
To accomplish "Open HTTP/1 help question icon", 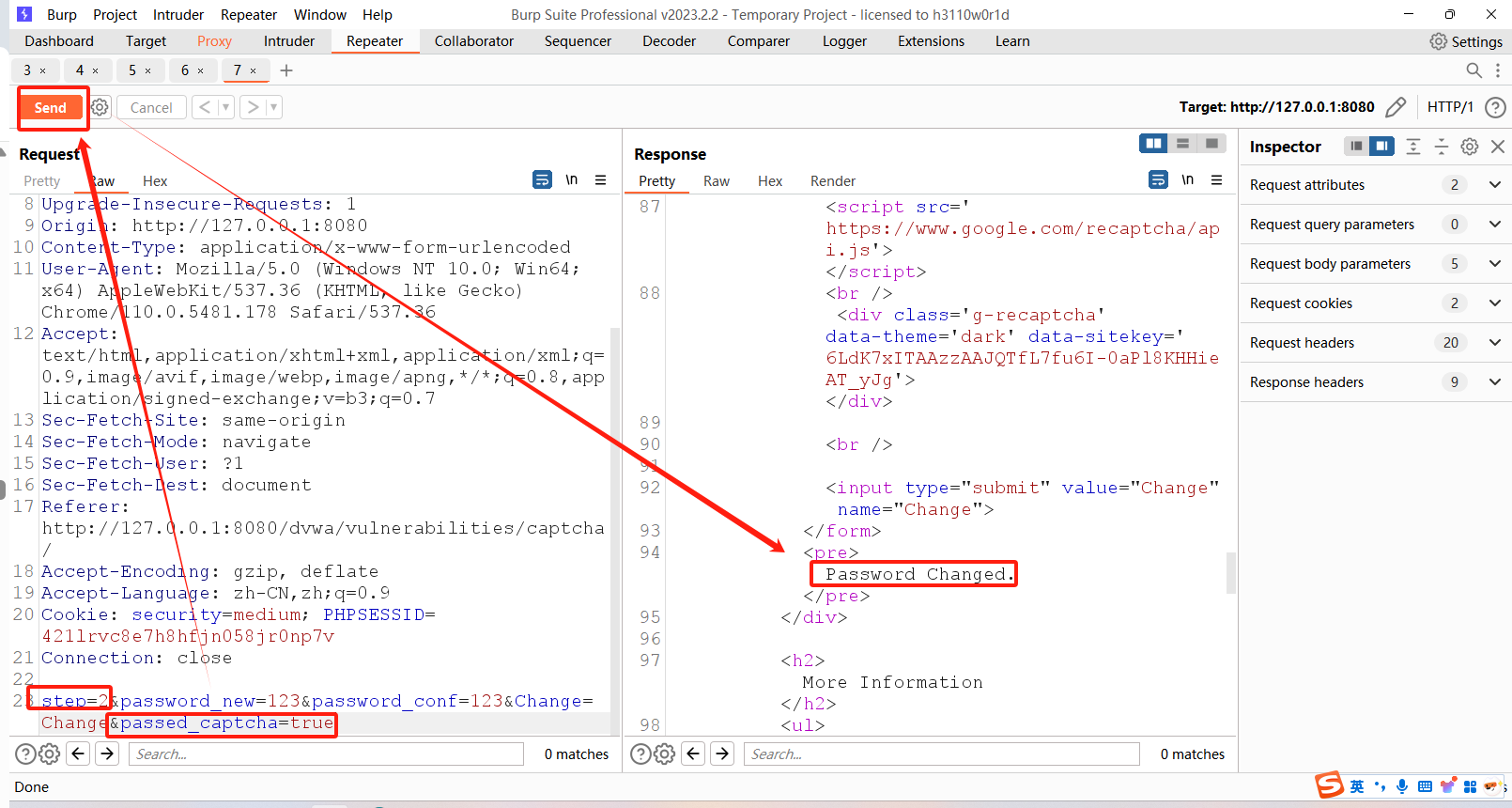I will 1495,107.
